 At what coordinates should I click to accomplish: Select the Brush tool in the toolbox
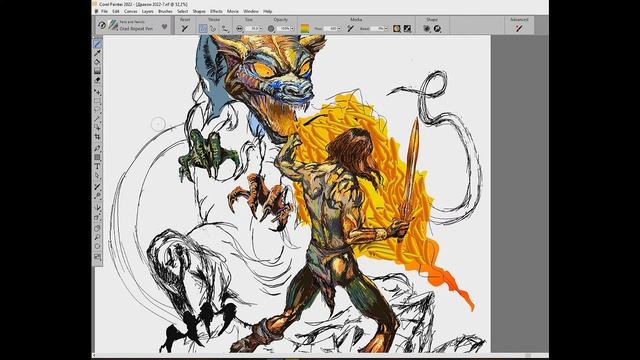[x=97, y=44]
